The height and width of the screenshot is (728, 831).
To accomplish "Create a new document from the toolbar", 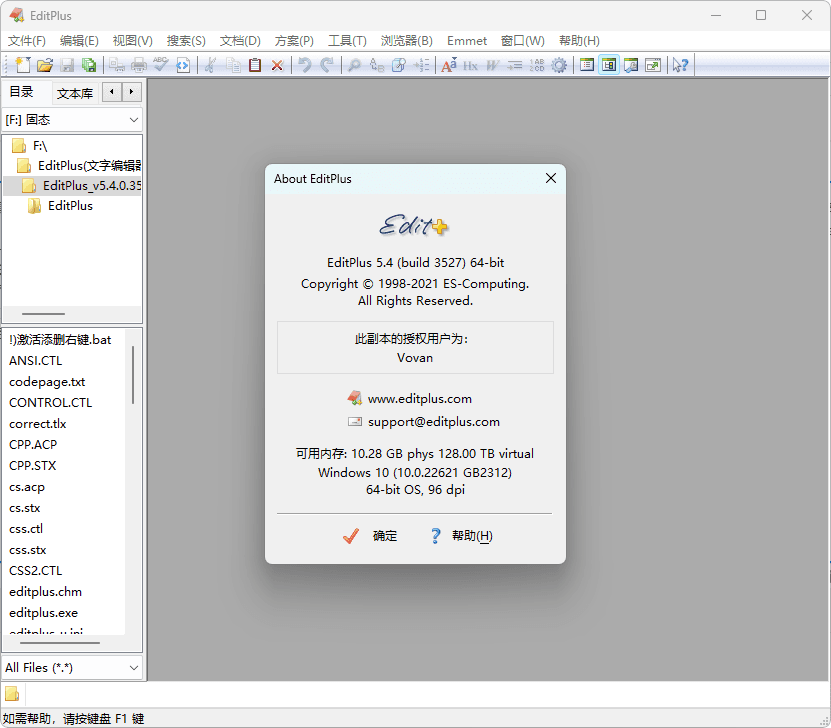I will 23,65.
